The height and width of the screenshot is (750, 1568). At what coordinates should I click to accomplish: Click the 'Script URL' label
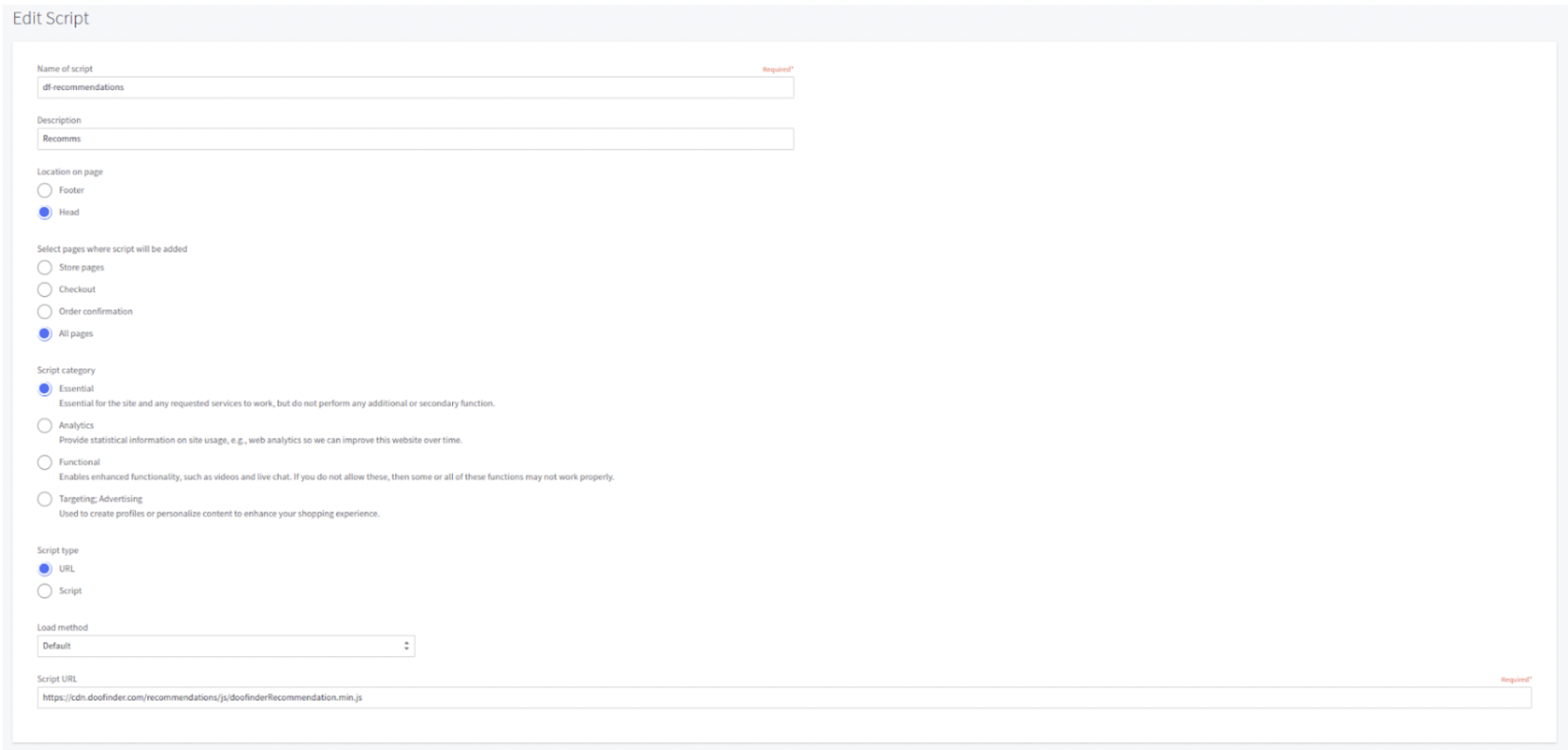click(57, 679)
